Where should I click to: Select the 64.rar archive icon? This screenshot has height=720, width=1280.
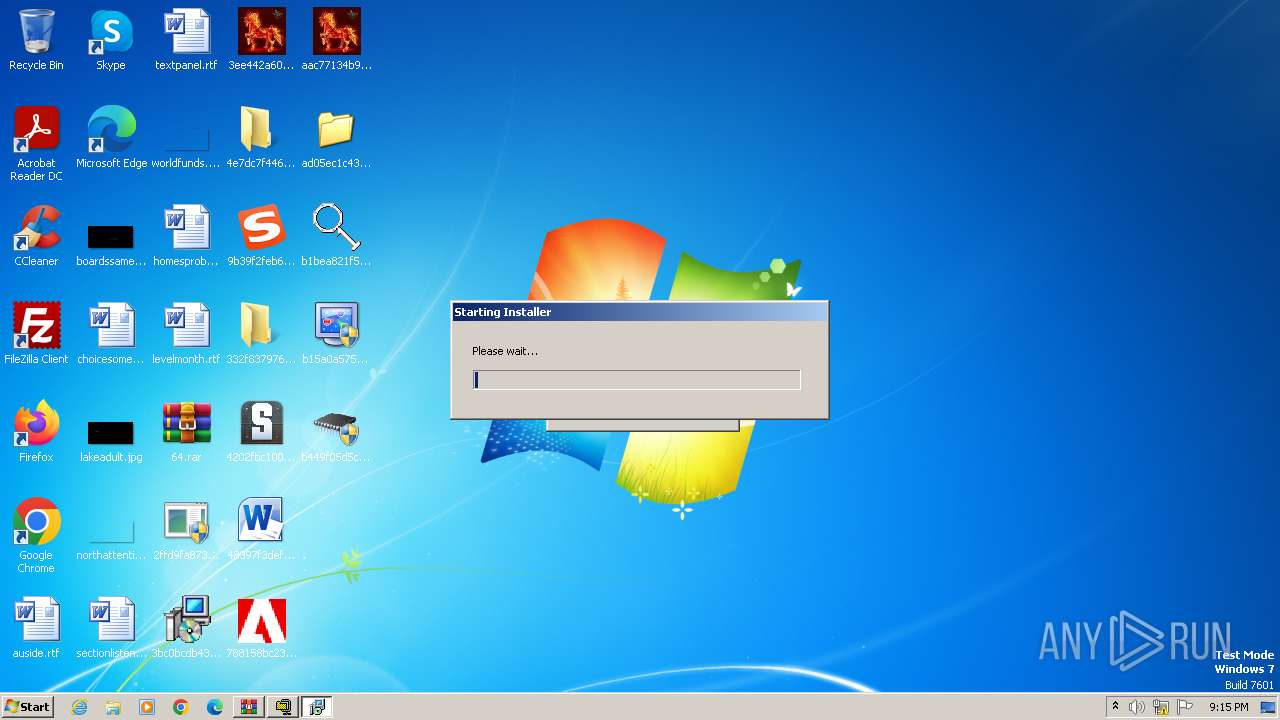[x=186, y=432]
